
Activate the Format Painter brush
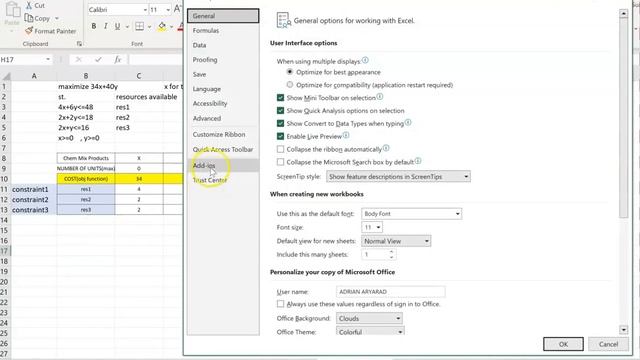click(29, 31)
